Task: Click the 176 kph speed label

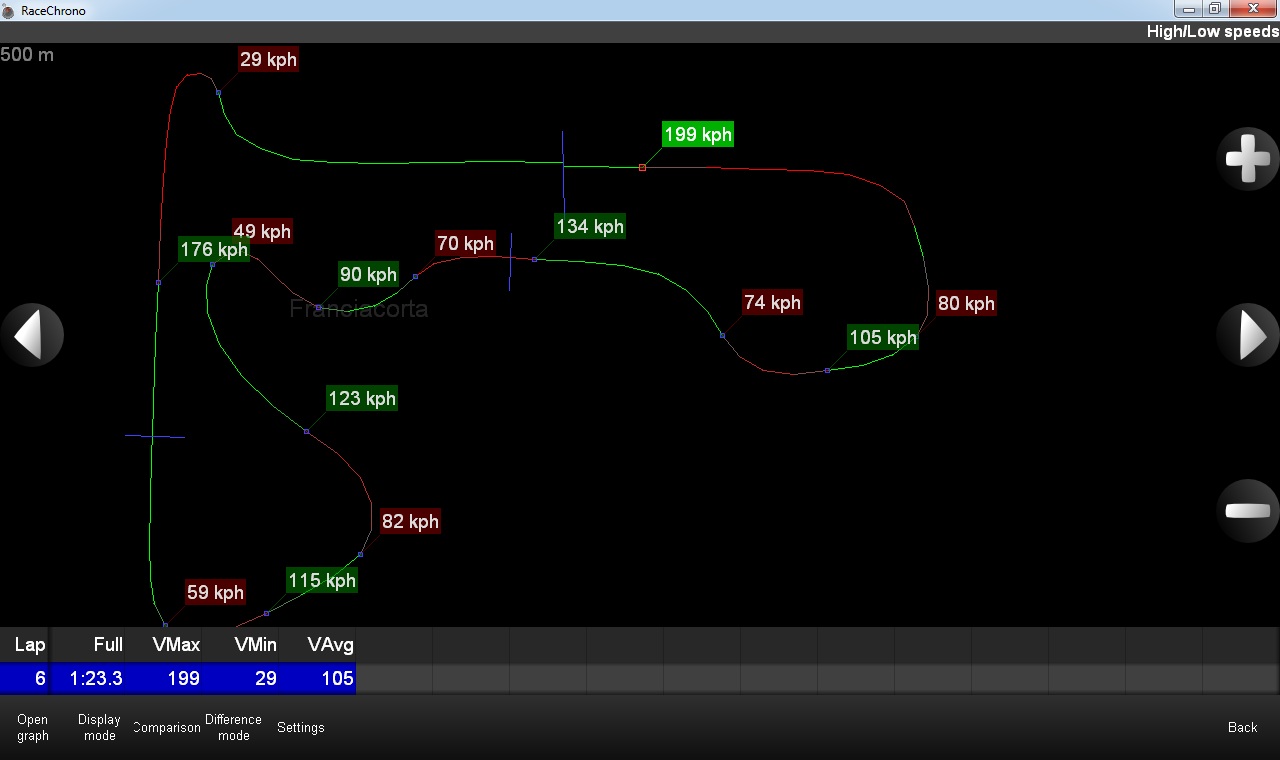Action: pyautogui.click(x=213, y=250)
